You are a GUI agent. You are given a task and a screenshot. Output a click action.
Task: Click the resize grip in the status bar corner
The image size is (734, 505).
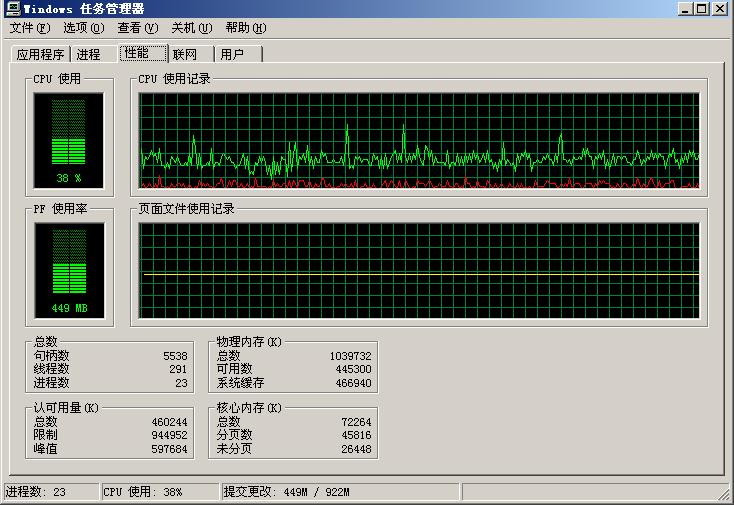[726, 493]
